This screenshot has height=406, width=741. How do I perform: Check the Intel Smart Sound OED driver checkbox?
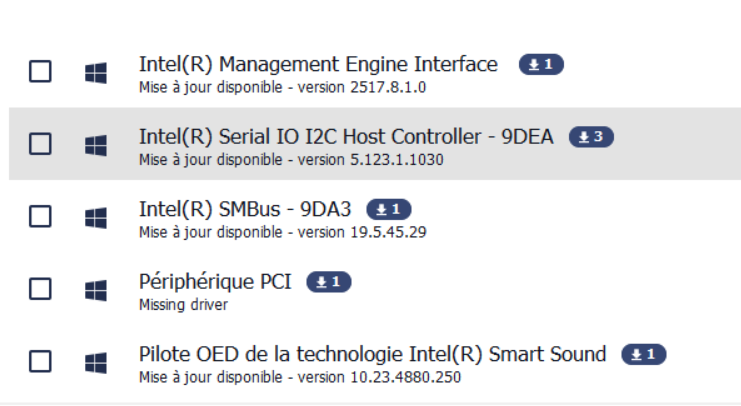[x=40, y=362]
